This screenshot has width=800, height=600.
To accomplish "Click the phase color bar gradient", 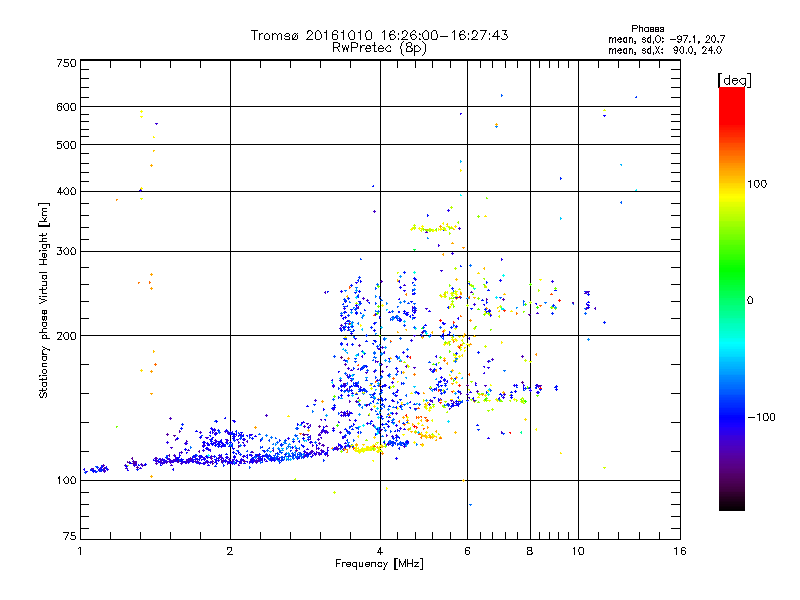I will 732,298.
